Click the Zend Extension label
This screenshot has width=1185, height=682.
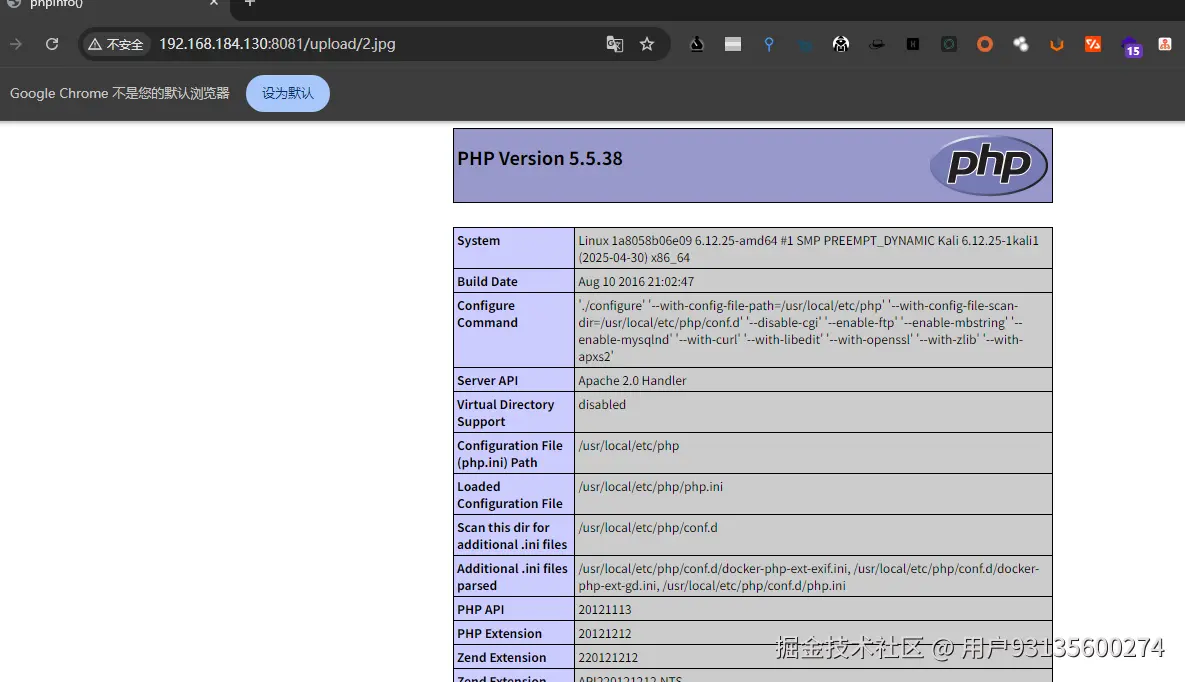tap(501, 658)
